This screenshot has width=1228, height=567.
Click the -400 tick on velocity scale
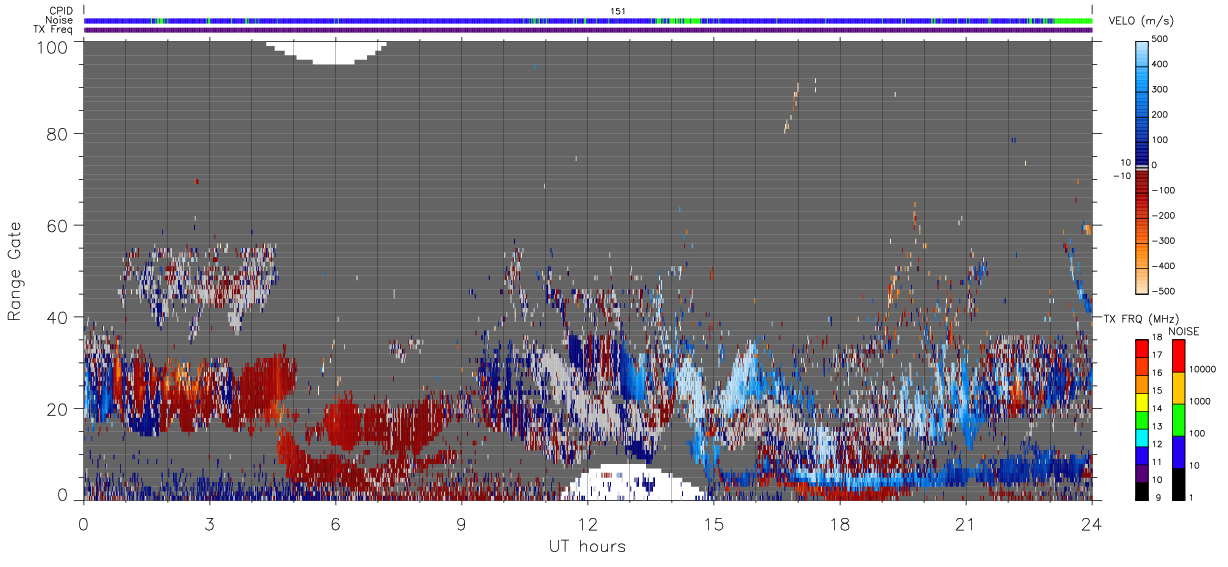[x=1164, y=266]
